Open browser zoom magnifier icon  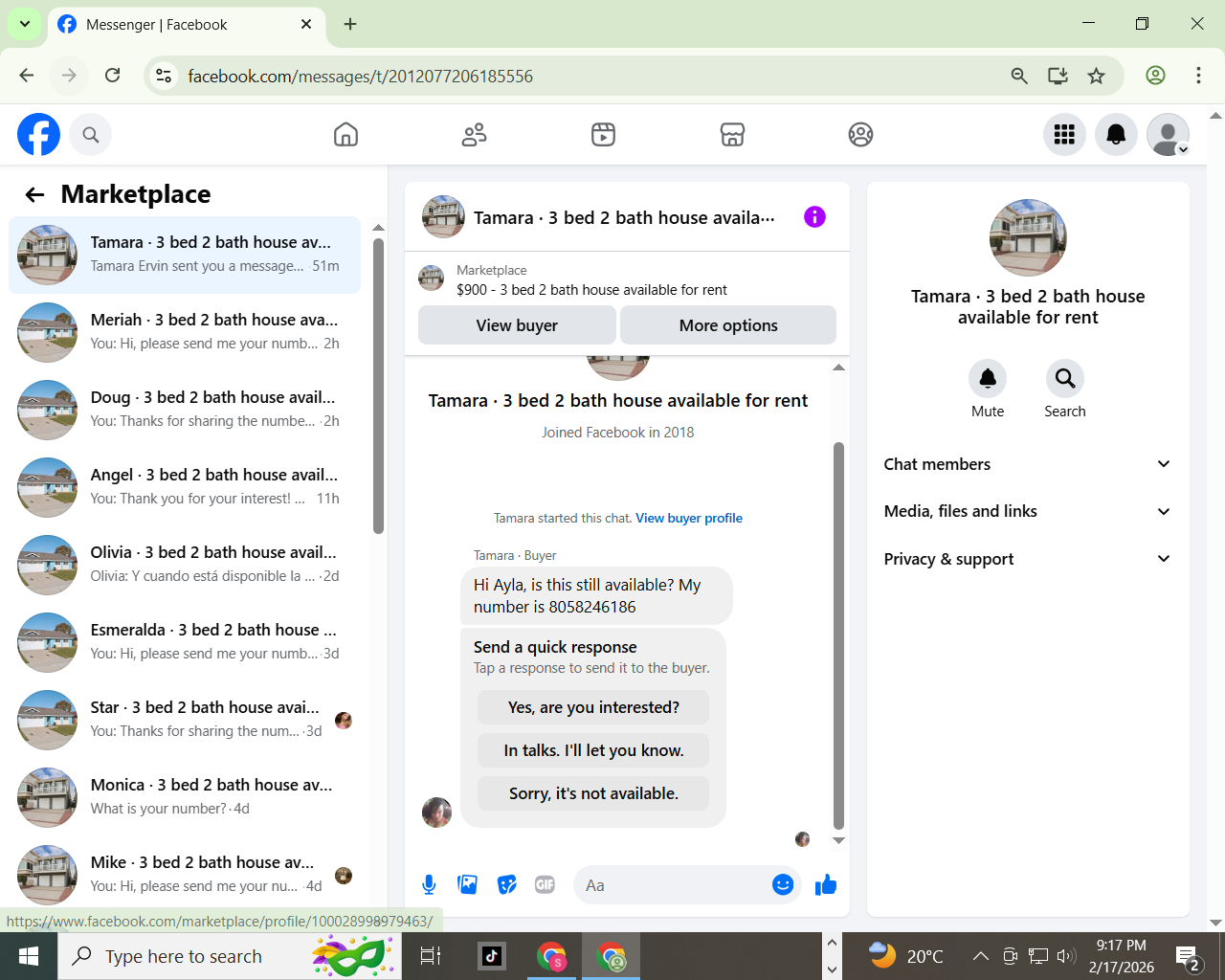click(x=1019, y=76)
